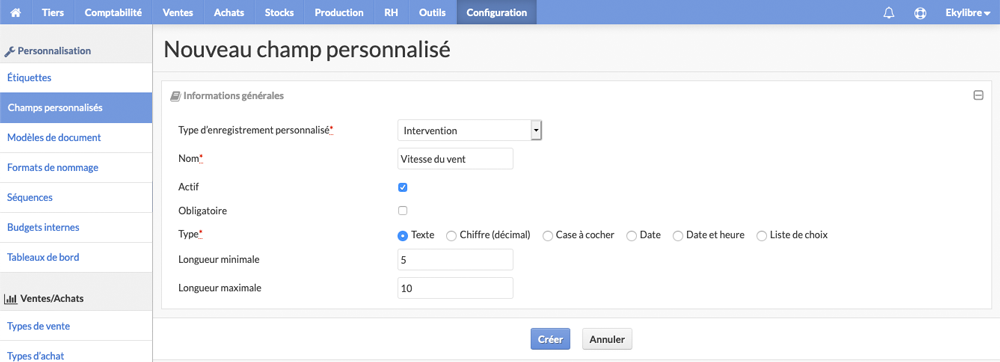Toggle the Actif checkbox
This screenshot has width=1000, height=362.
click(x=402, y=187)
